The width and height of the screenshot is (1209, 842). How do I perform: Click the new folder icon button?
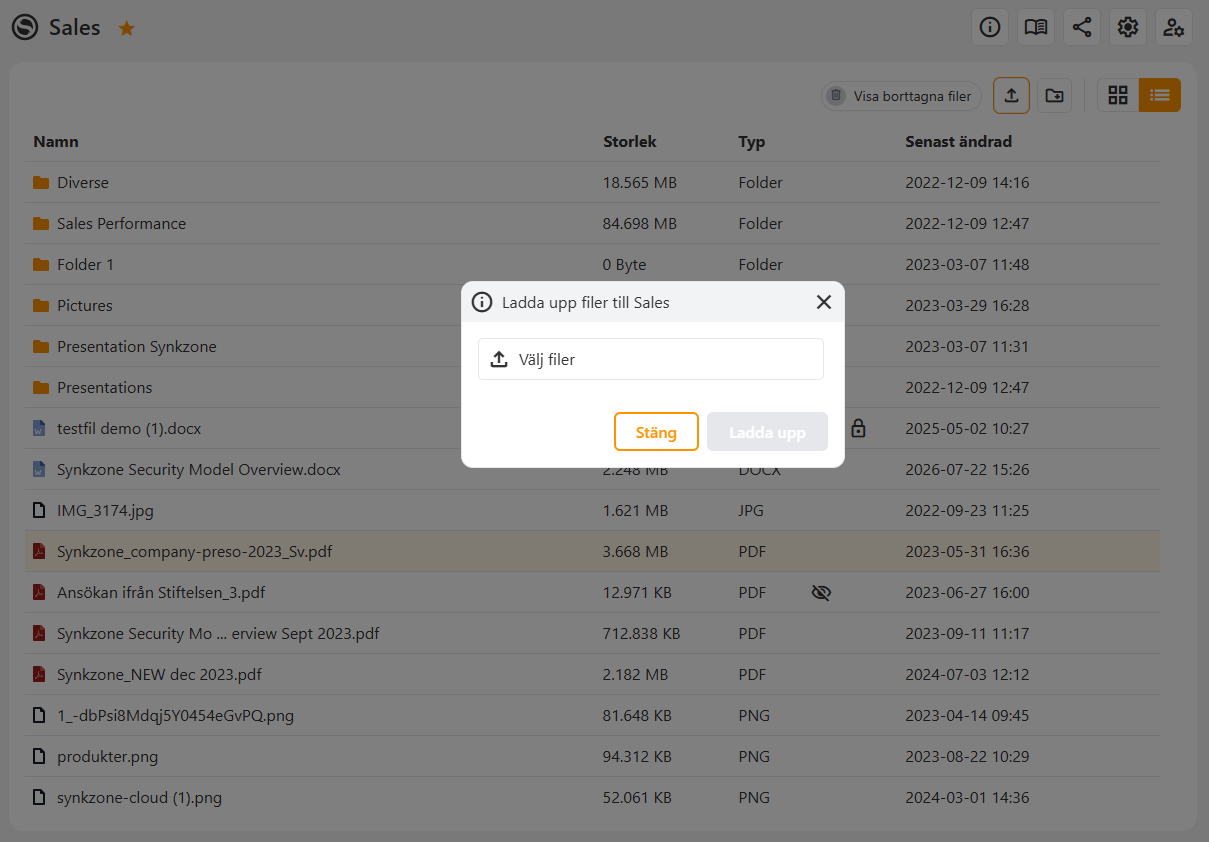pyautogui.click(x=1054, y=95)
